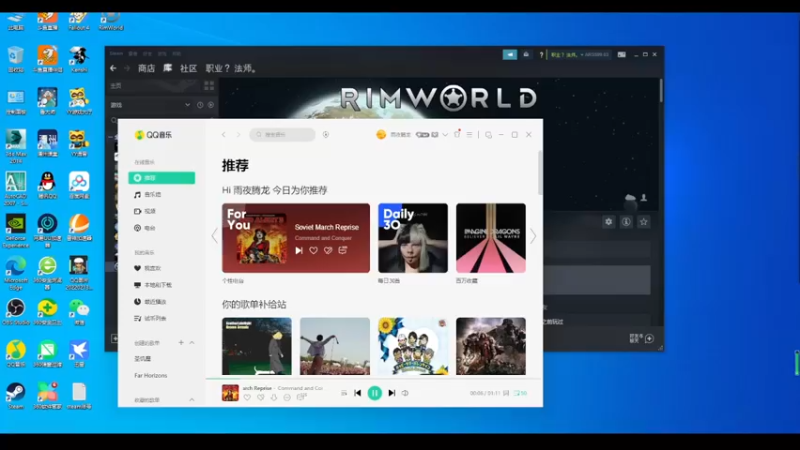Expand the games filter dropdown in Steam

click(187, 105)
